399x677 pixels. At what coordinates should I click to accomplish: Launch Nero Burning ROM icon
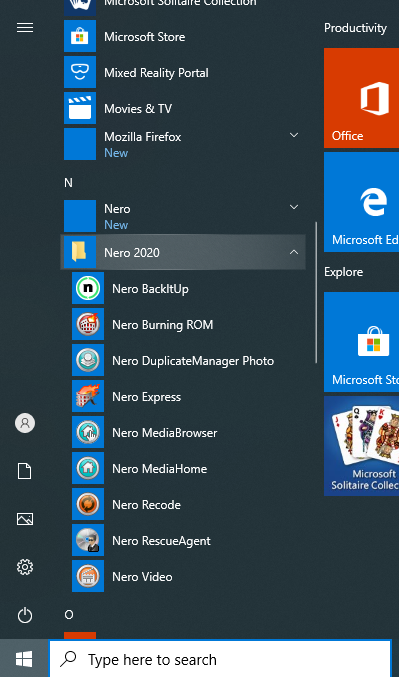pos(88,324)
